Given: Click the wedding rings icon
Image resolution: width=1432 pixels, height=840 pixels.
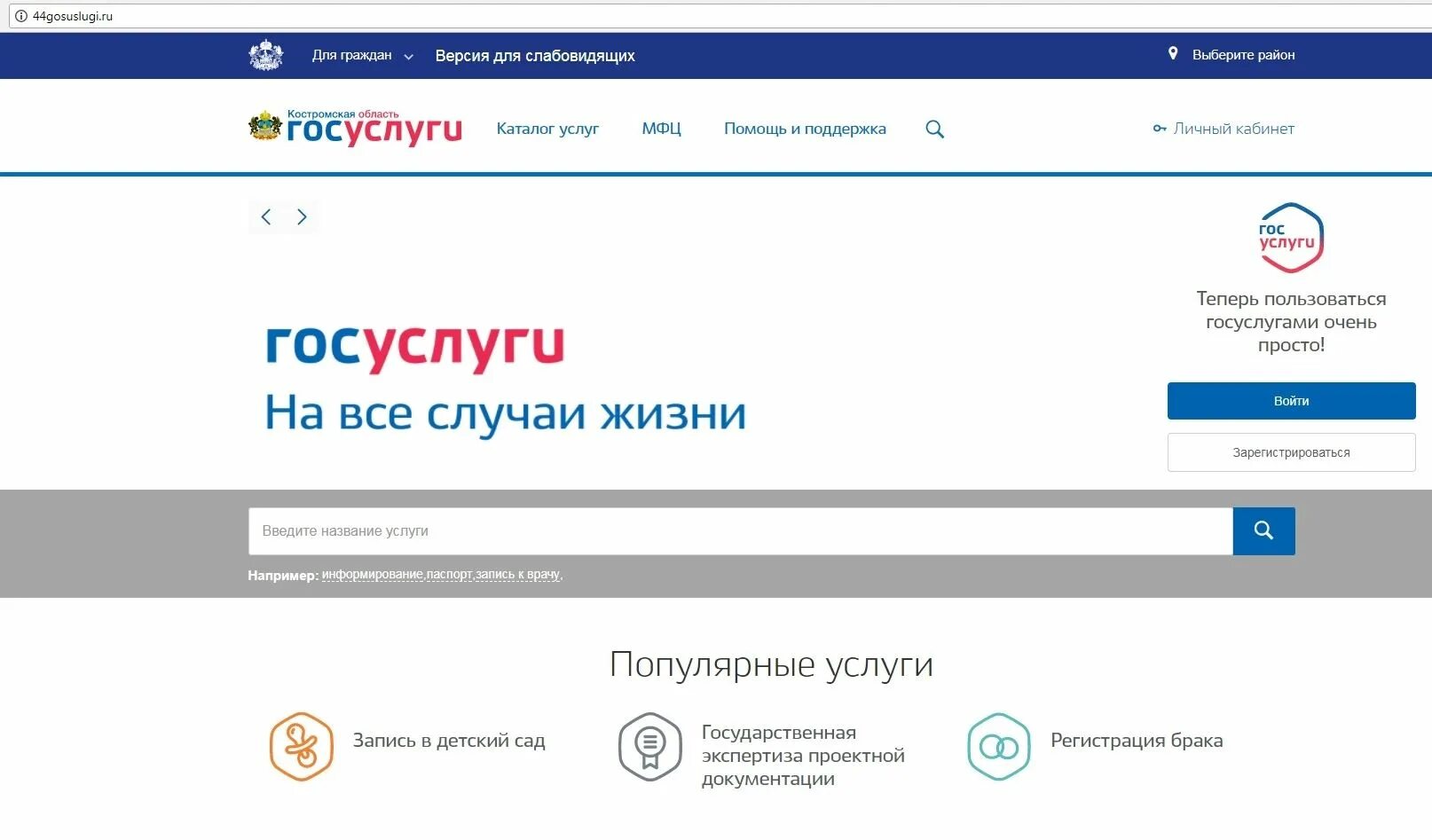Looking at the screenshot, I should point(999,747).
